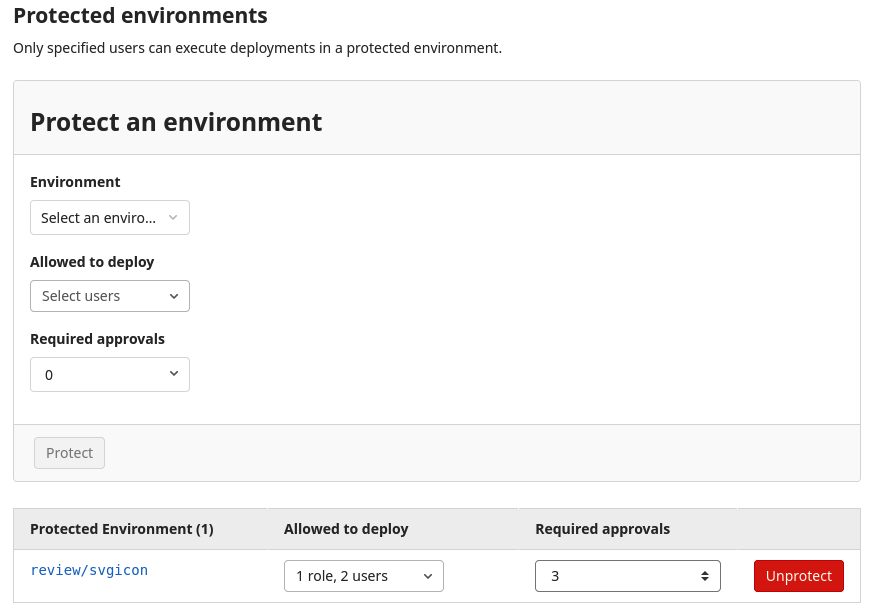Click the chevron on the Required approvals dropdown
This screenshot has height=616, width=874.
(173, 374)
